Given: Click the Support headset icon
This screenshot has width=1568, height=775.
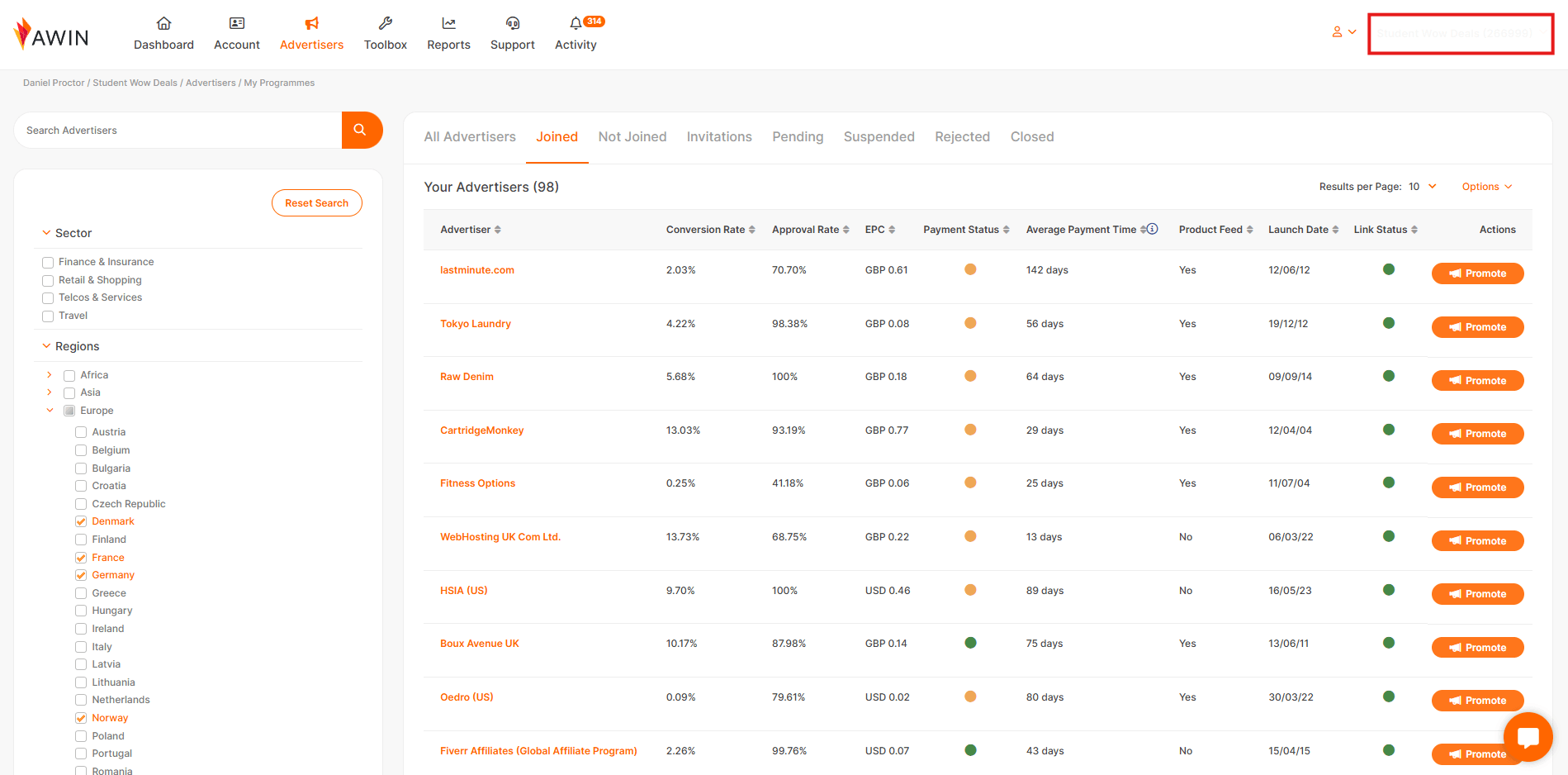Looking at the screenshot, I should point(512,24).
